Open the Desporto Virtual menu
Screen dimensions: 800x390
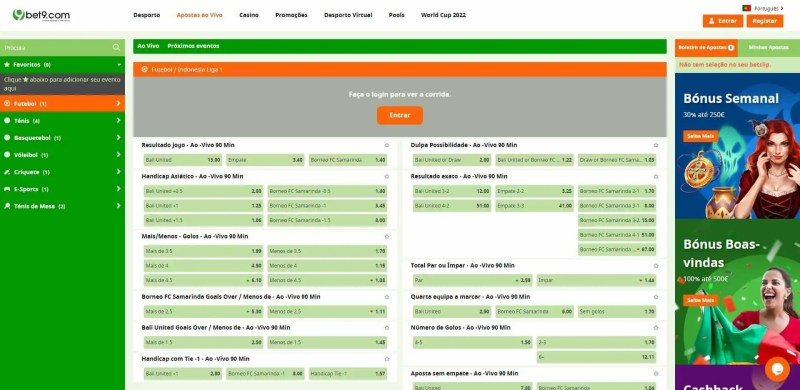pyautogui.click(x=348, y=15)
